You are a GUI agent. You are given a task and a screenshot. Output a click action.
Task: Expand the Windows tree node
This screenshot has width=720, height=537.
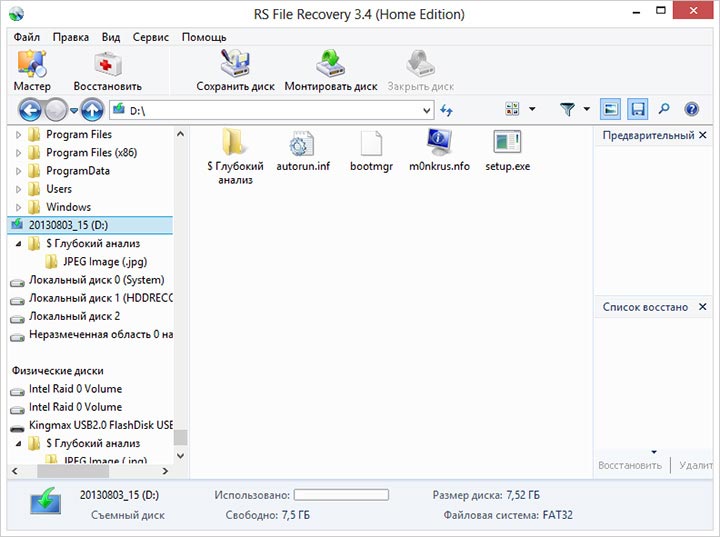(x=18, y=207)
